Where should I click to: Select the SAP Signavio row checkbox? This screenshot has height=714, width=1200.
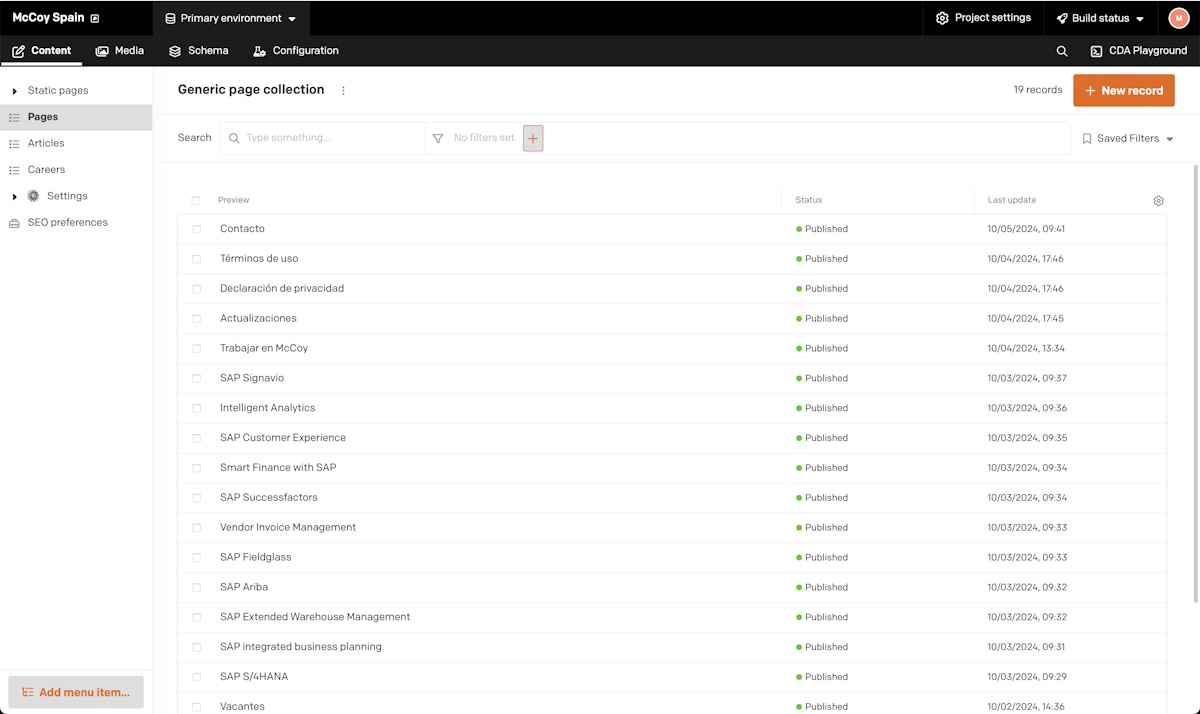pyautogui.click(x=196, y=379)
